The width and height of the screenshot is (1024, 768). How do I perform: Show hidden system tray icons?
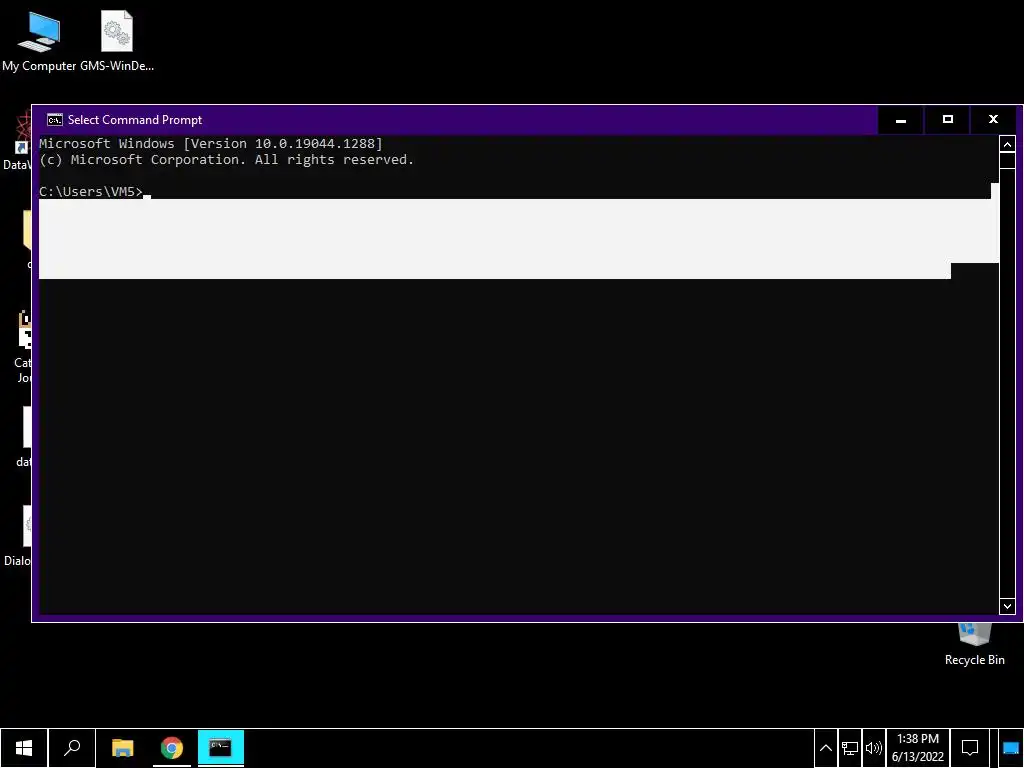[825, 748]
